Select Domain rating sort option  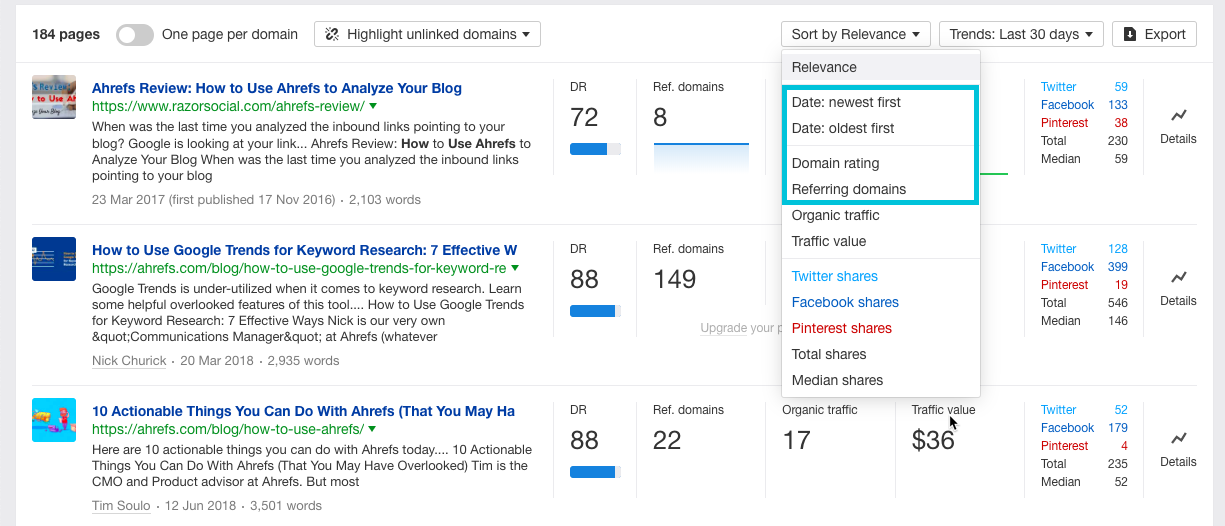click(881, 163)
